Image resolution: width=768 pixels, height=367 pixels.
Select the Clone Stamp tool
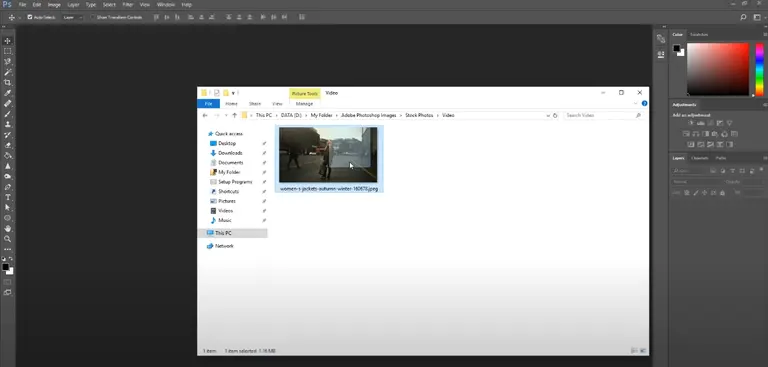[x=7, y=124]
